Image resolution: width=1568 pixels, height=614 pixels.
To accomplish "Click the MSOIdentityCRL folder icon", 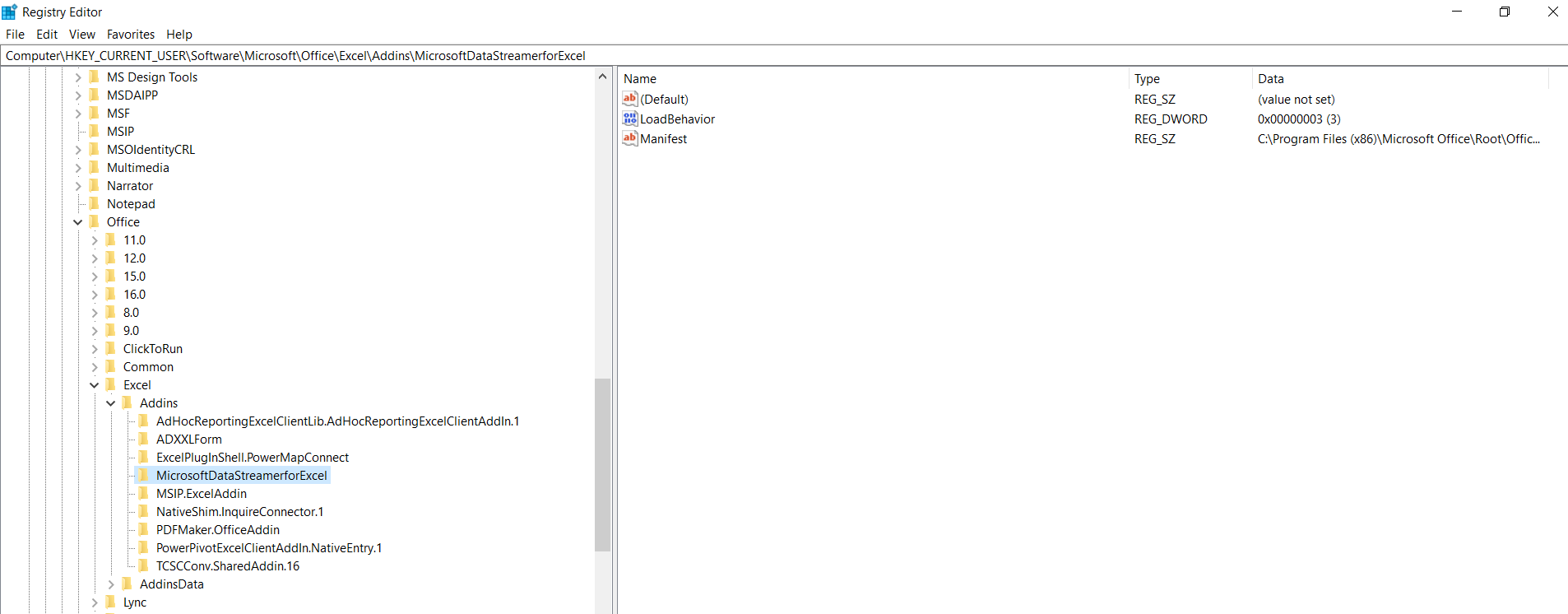I will tap(94, 149).
